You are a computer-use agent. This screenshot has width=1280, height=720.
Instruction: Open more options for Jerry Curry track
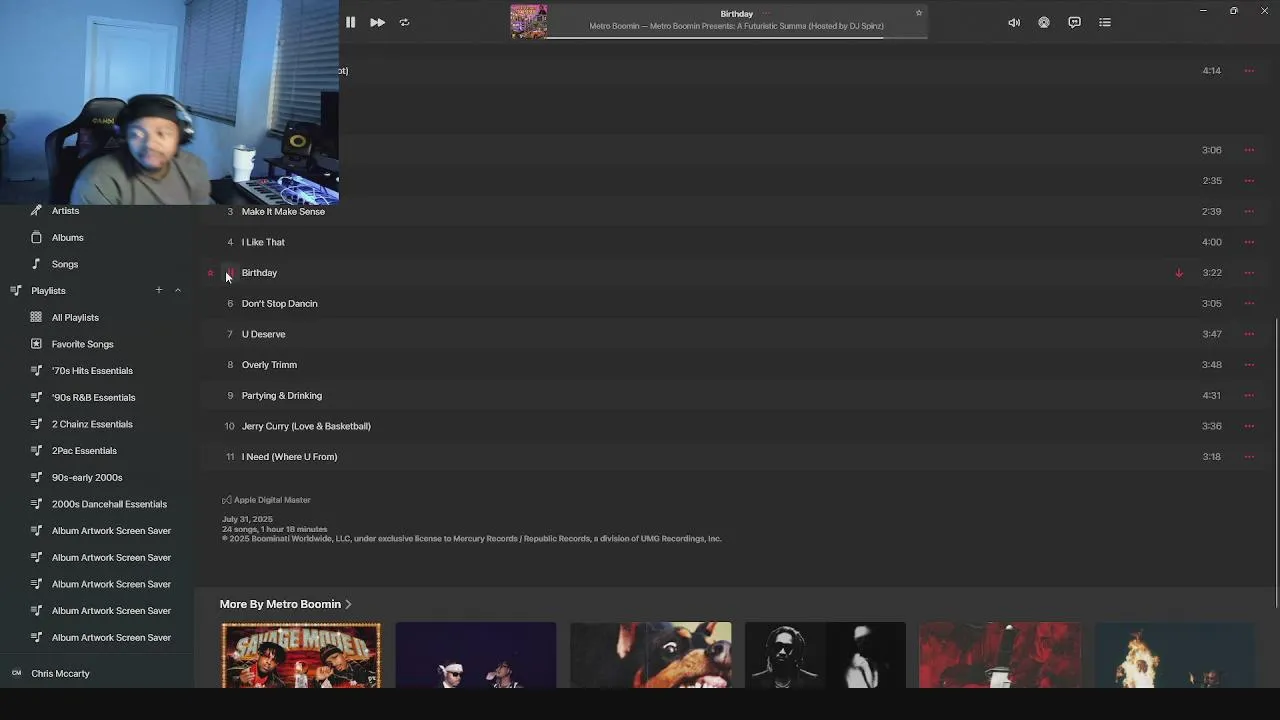point(1249,426)
